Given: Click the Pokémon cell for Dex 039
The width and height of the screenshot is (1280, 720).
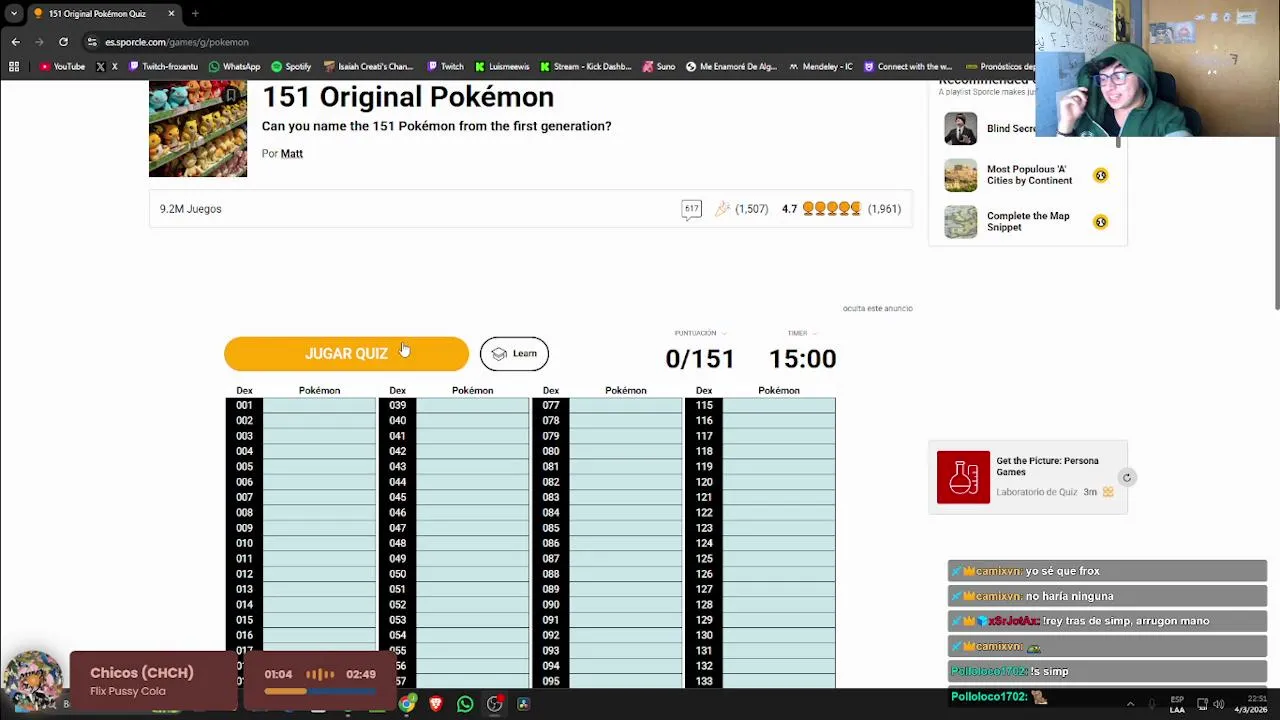Looking at the screenshot, I should pos(472,405).
